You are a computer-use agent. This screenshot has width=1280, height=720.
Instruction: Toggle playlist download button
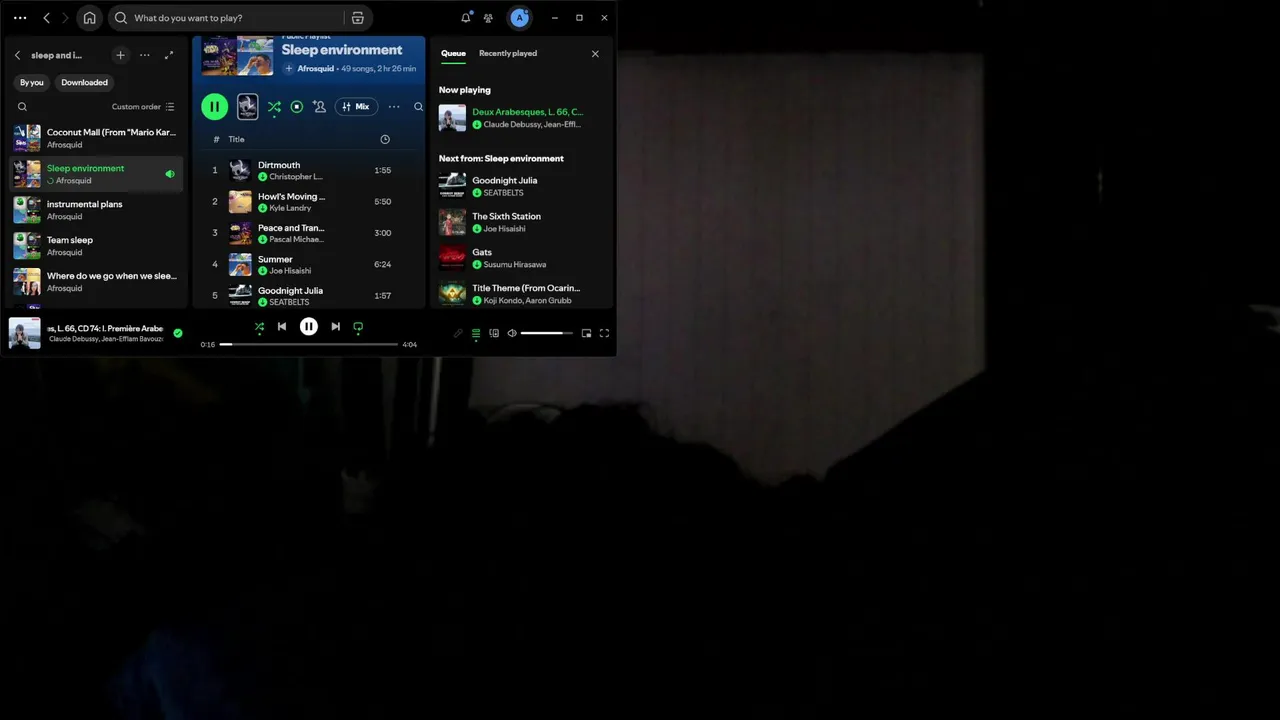[x=297, y=107]
